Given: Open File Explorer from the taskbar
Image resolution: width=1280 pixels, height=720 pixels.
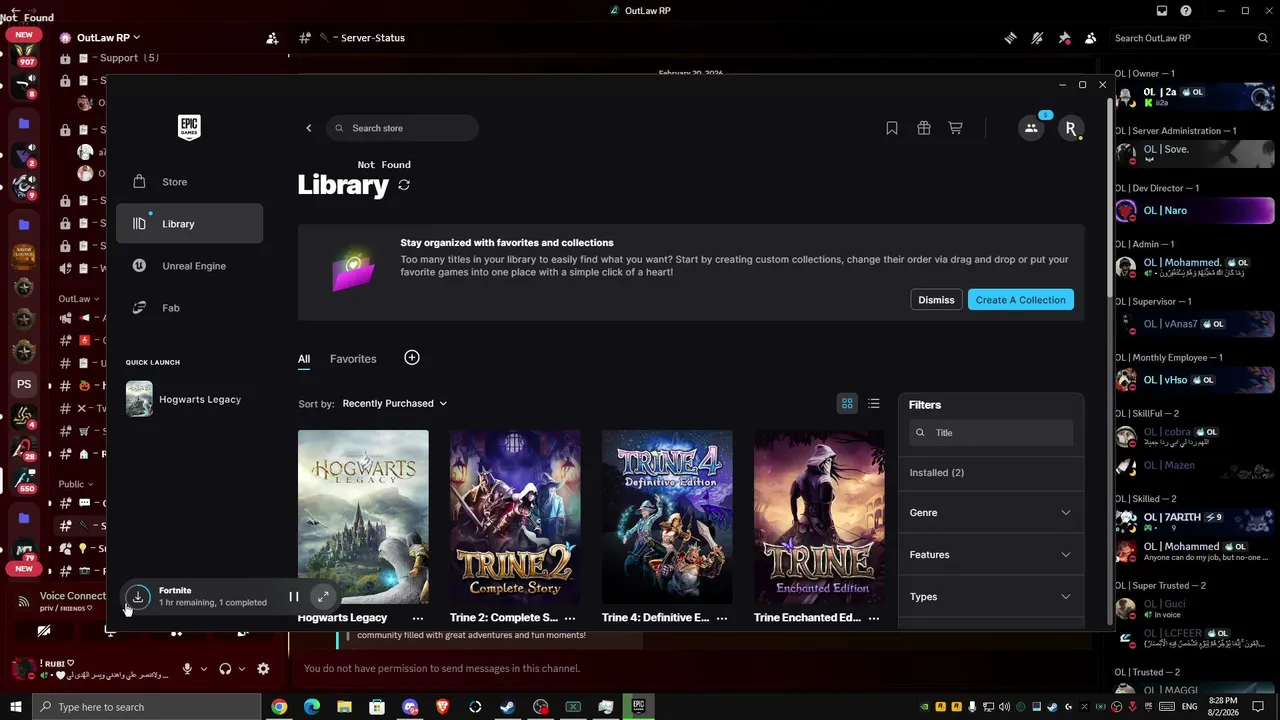Looking at the screenshot, I should pyautogui.click(x=344, y=707).
